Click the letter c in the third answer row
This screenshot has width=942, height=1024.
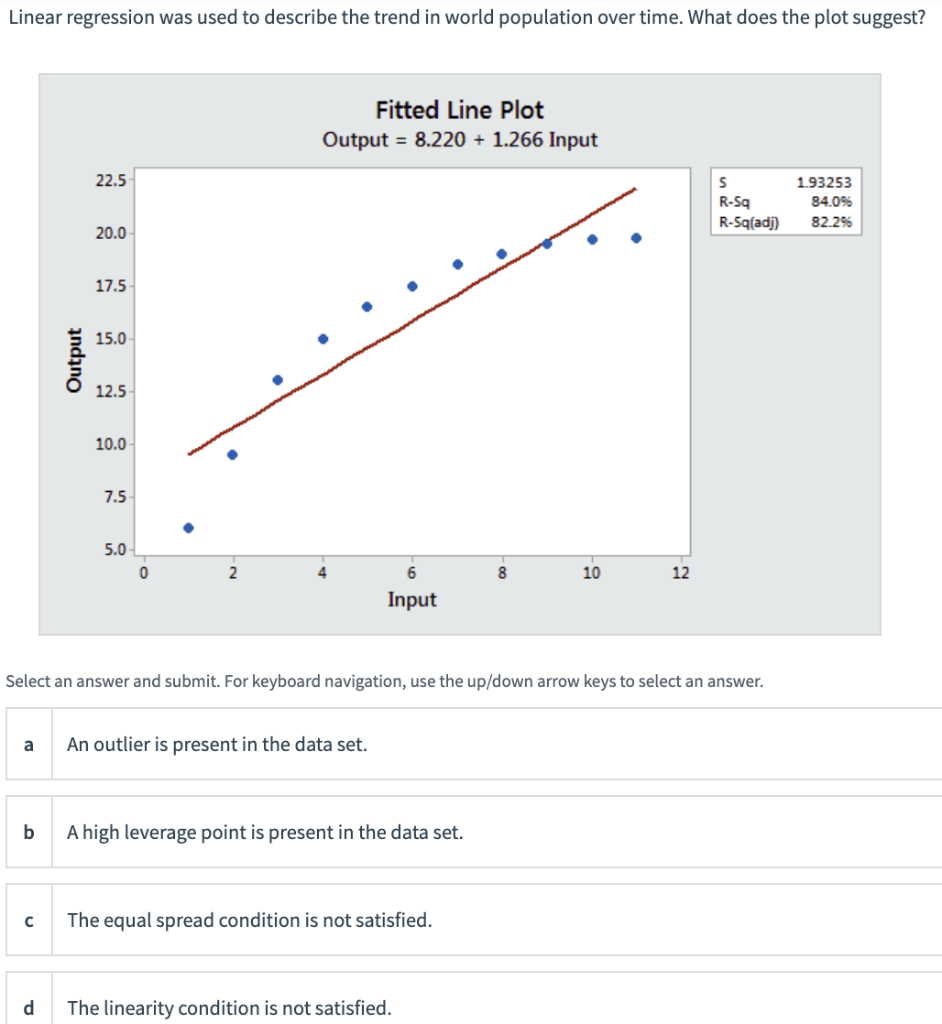pyautogui.click(x=28, y=920)
